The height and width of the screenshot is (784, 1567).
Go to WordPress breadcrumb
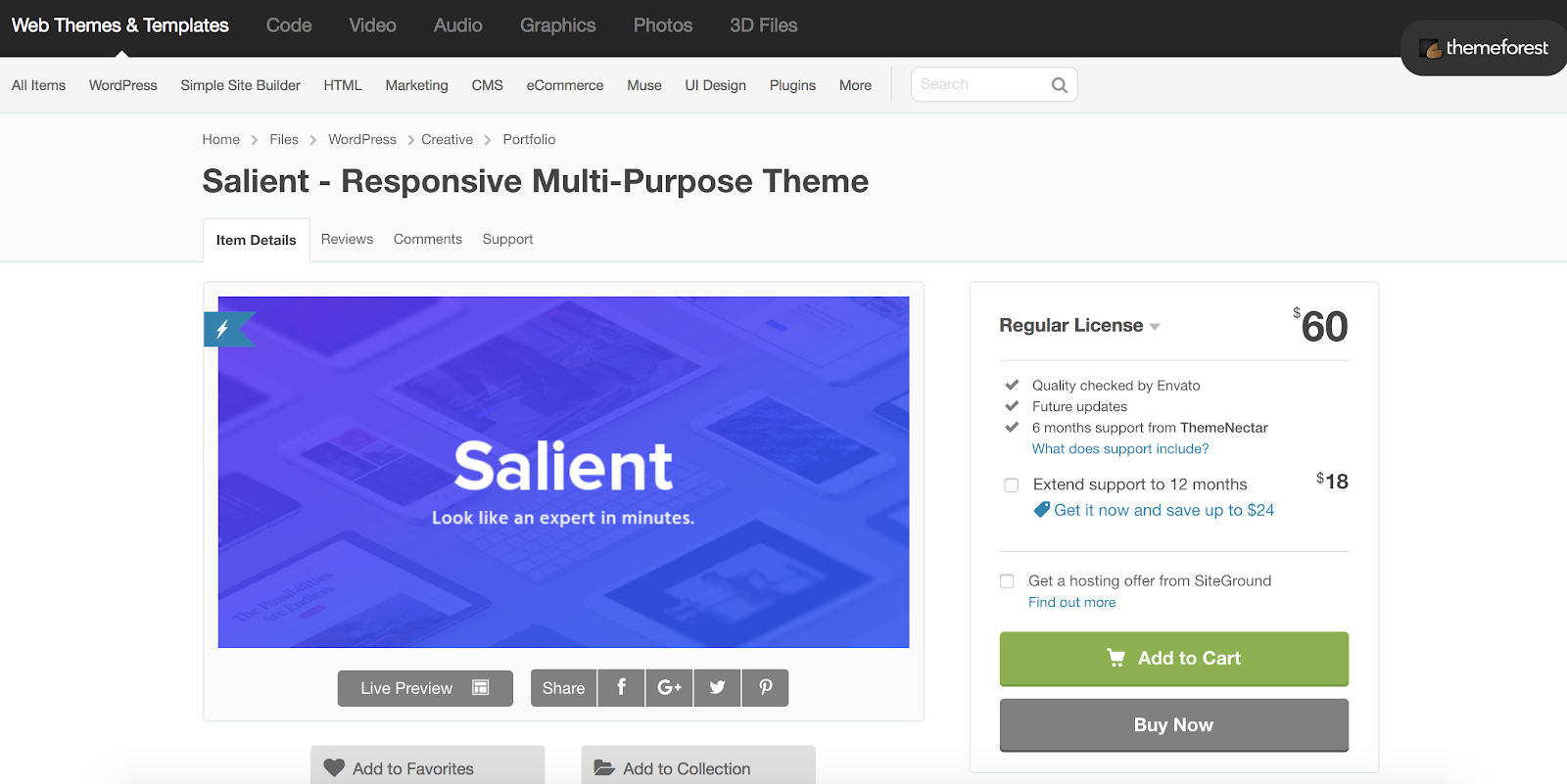coord(362,139)
